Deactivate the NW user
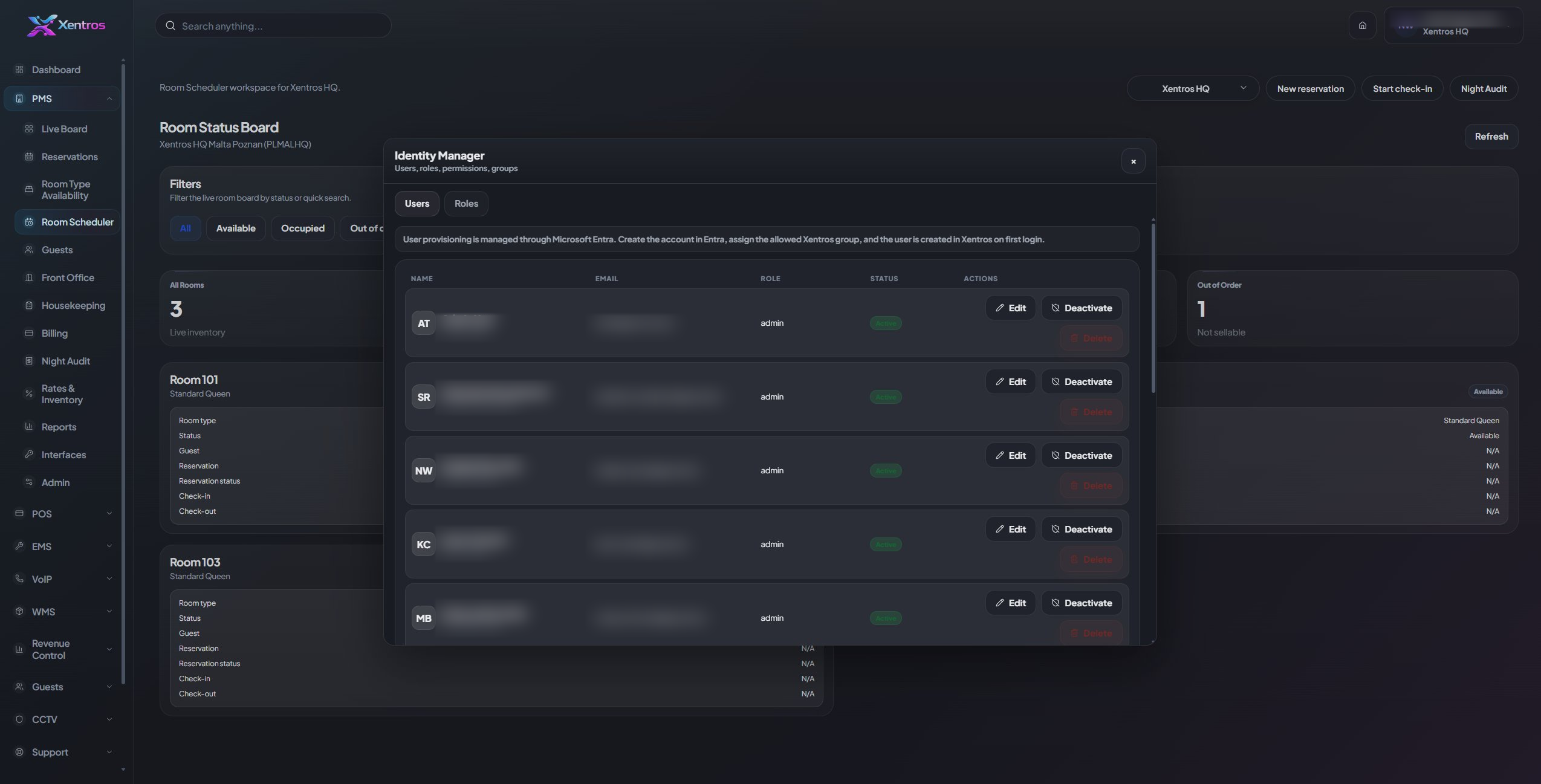Screen dimensions: 1541x784 [1082, 455]
